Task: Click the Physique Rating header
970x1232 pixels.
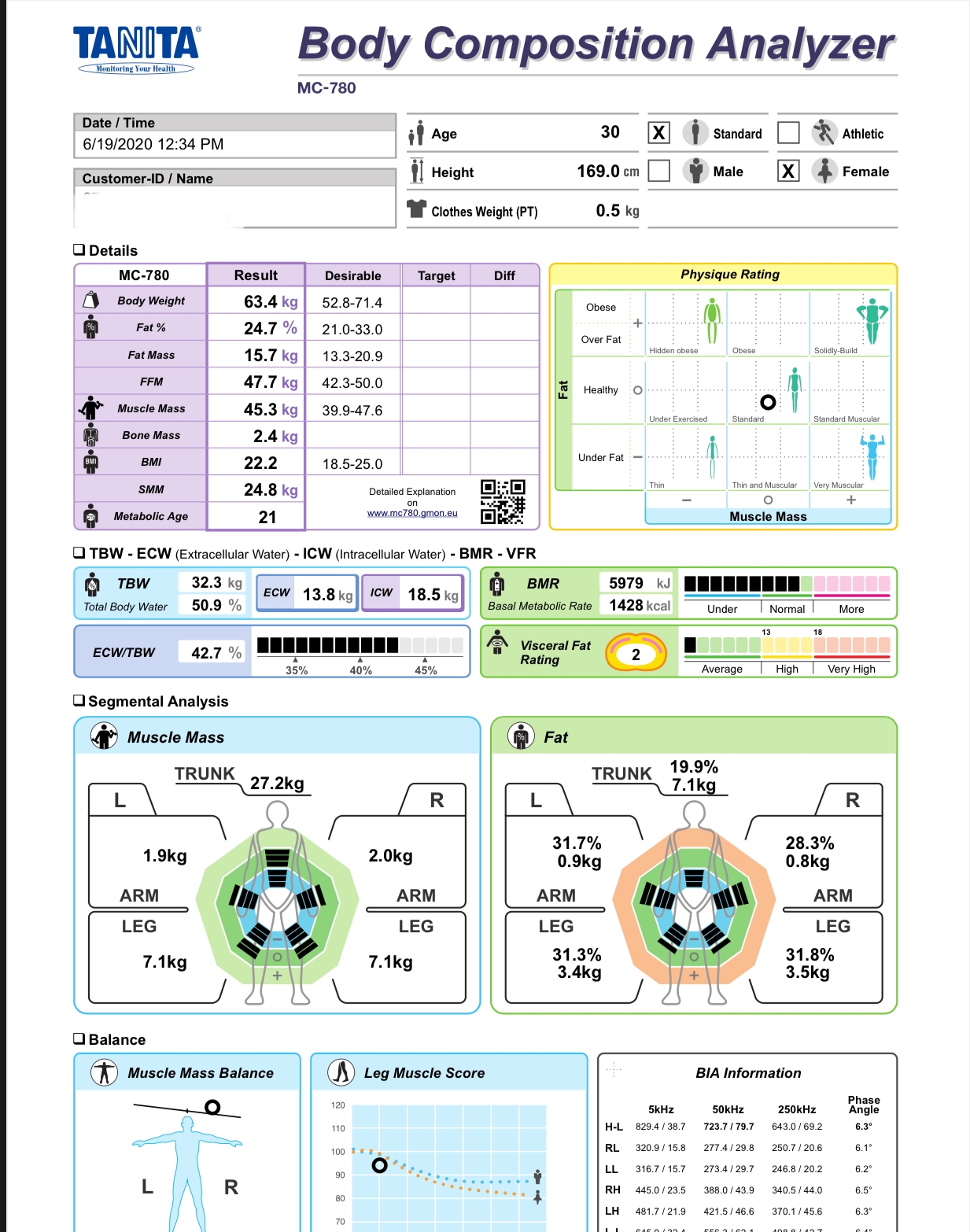Action: 730,274
